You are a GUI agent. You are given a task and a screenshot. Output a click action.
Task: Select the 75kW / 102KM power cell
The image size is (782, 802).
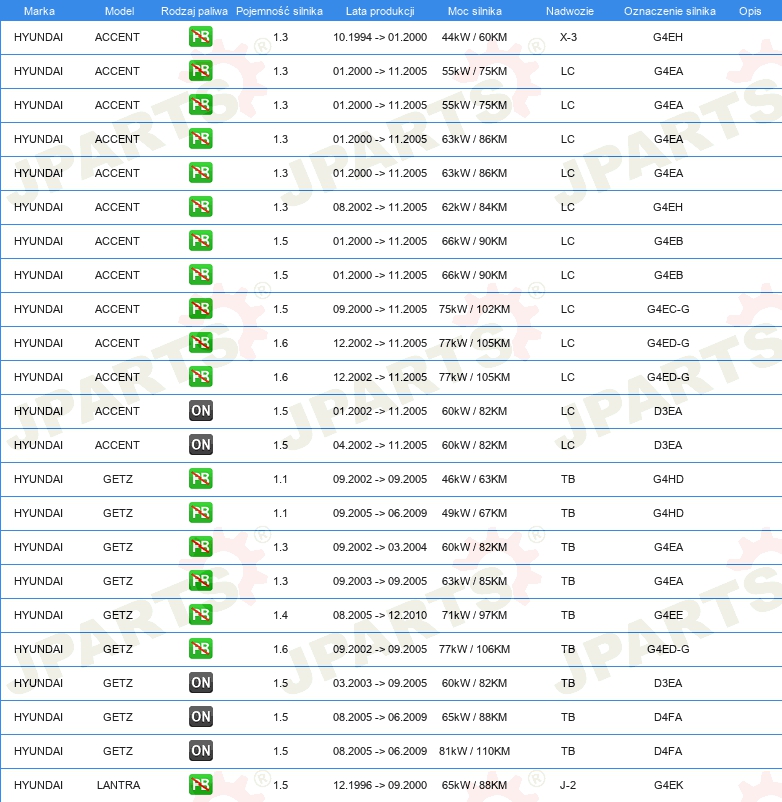click(x=474, y=309)
